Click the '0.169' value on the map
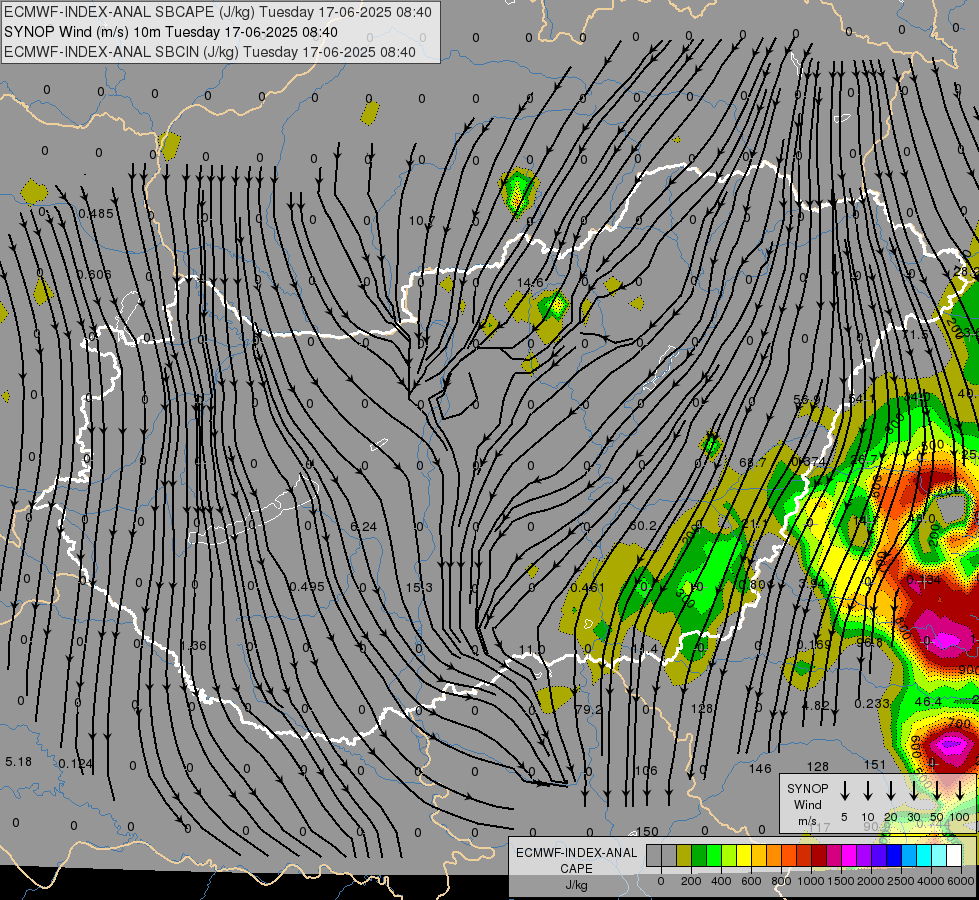Image resolution: width=979 pixels, height=900 pixels. [x=814, y=645]
